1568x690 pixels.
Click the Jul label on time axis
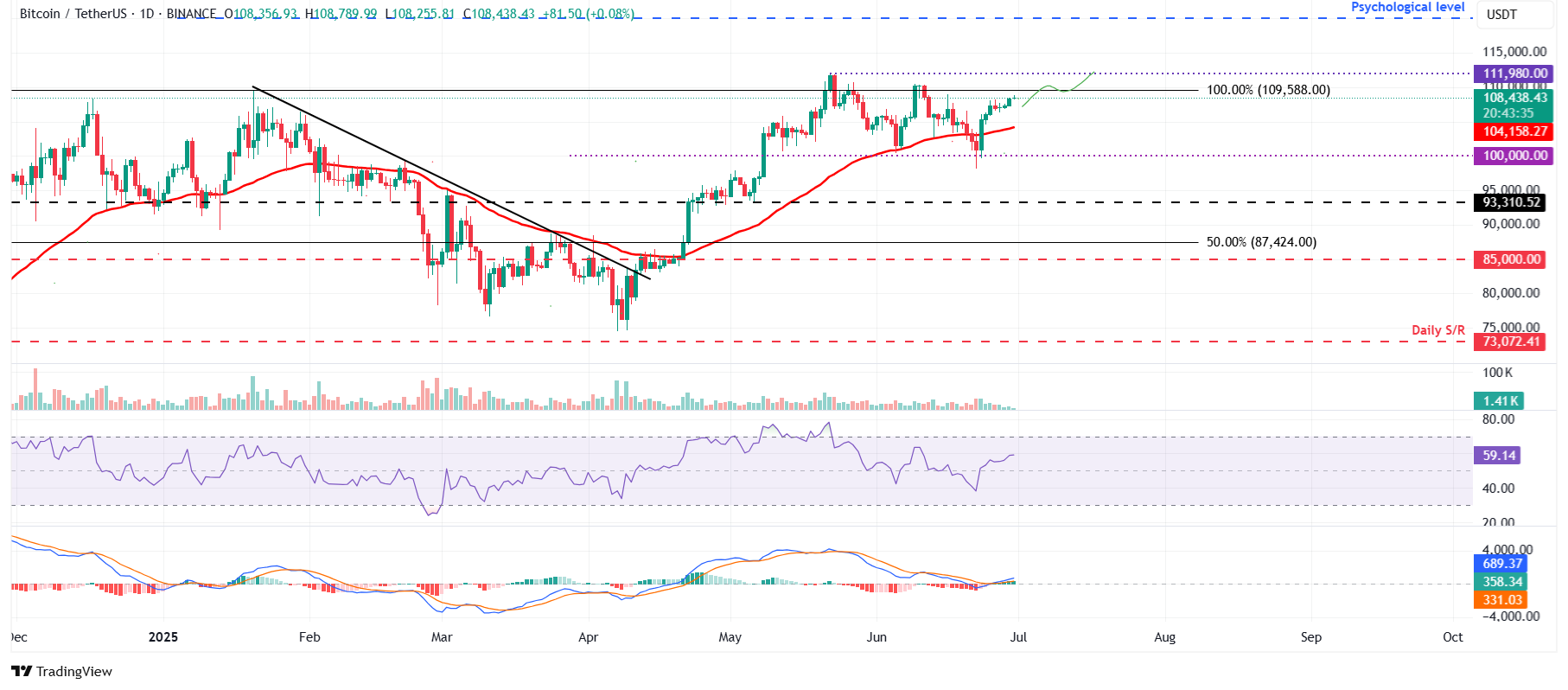(x=1018, y=637)
